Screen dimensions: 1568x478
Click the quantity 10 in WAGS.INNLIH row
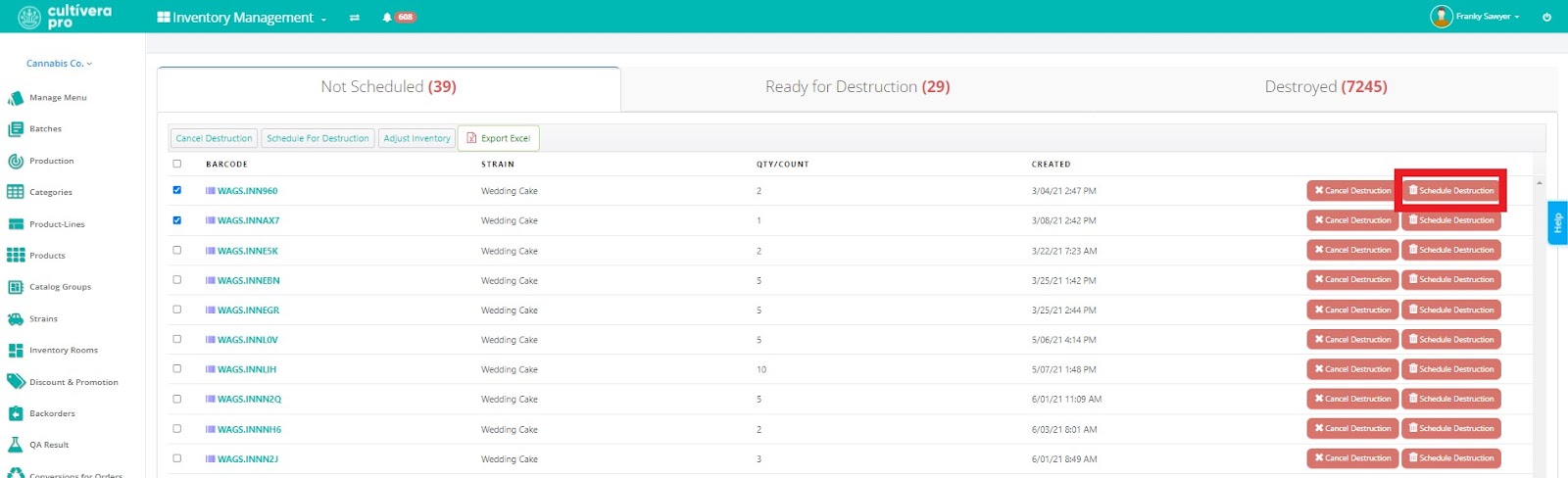pos(761,369)
